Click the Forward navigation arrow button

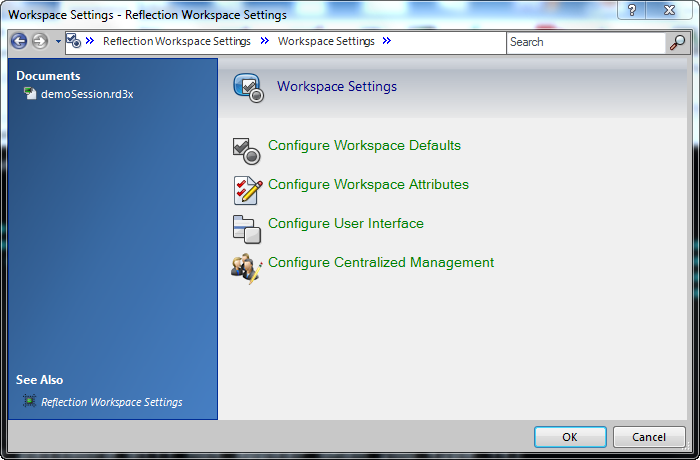[40, 42]
